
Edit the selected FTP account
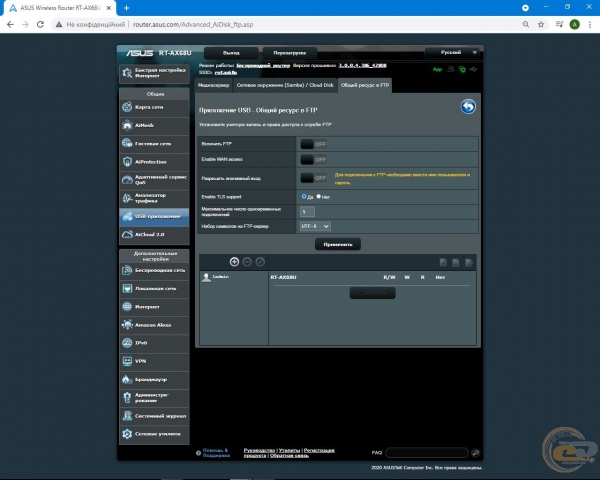pos(260,262)
